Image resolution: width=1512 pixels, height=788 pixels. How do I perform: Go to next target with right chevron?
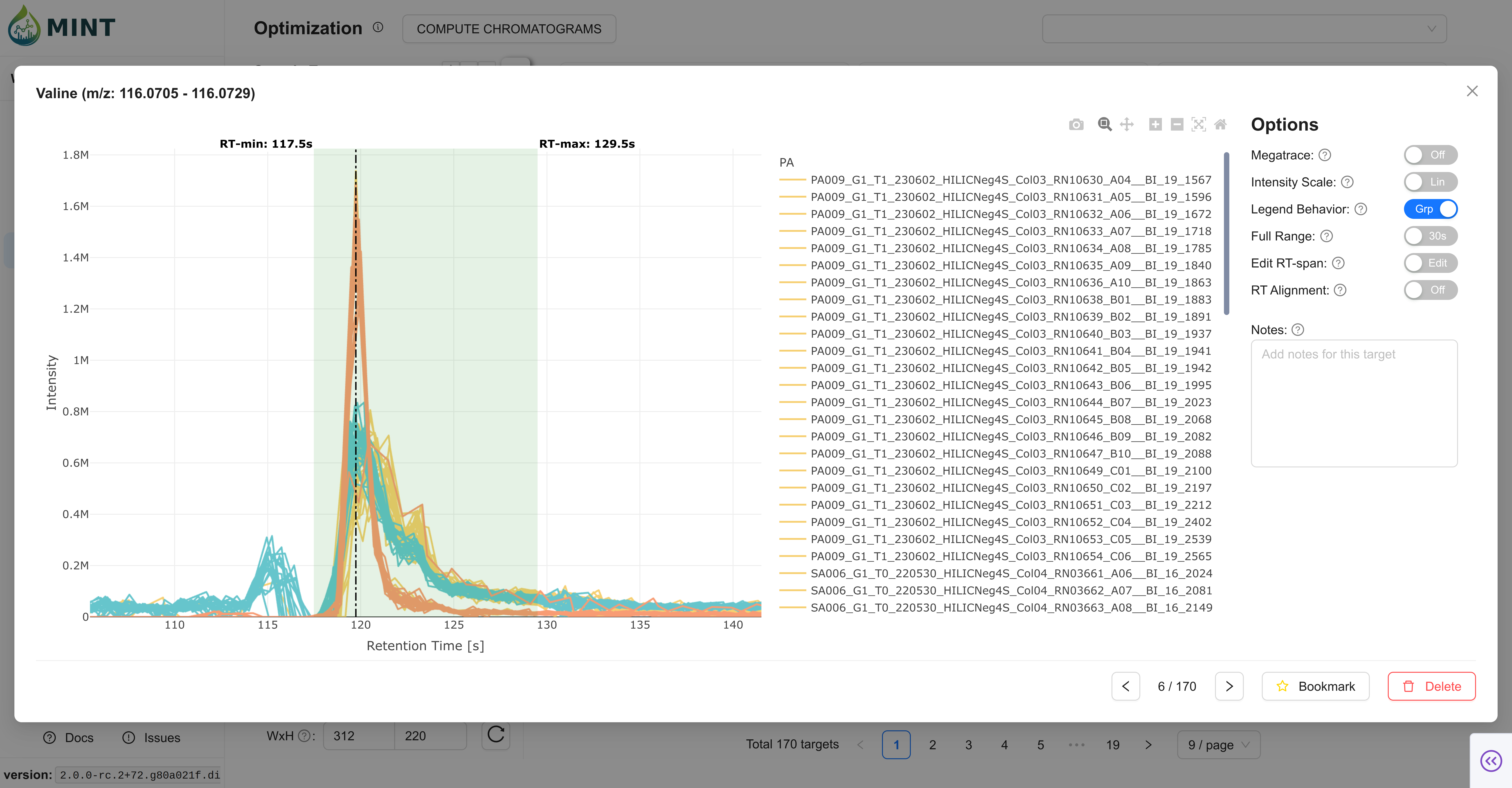pyautogui.click(x=1229, y=686)
